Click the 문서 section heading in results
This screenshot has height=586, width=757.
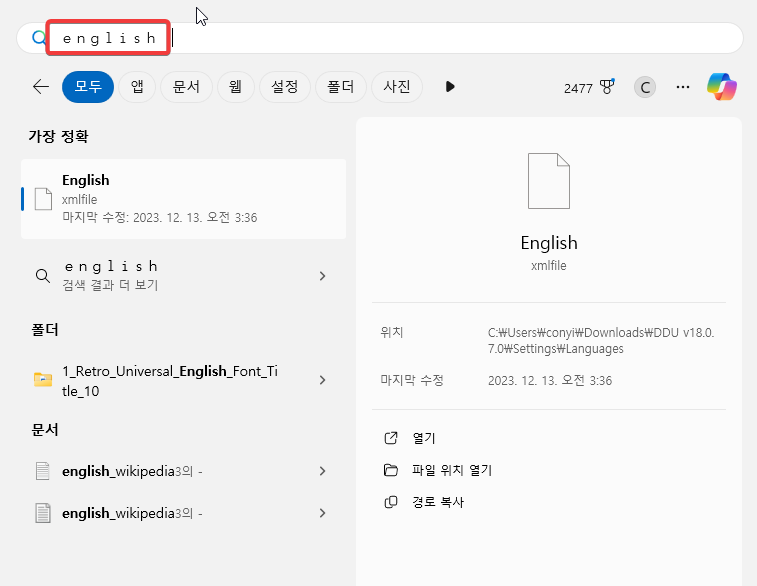click(45, 430)
